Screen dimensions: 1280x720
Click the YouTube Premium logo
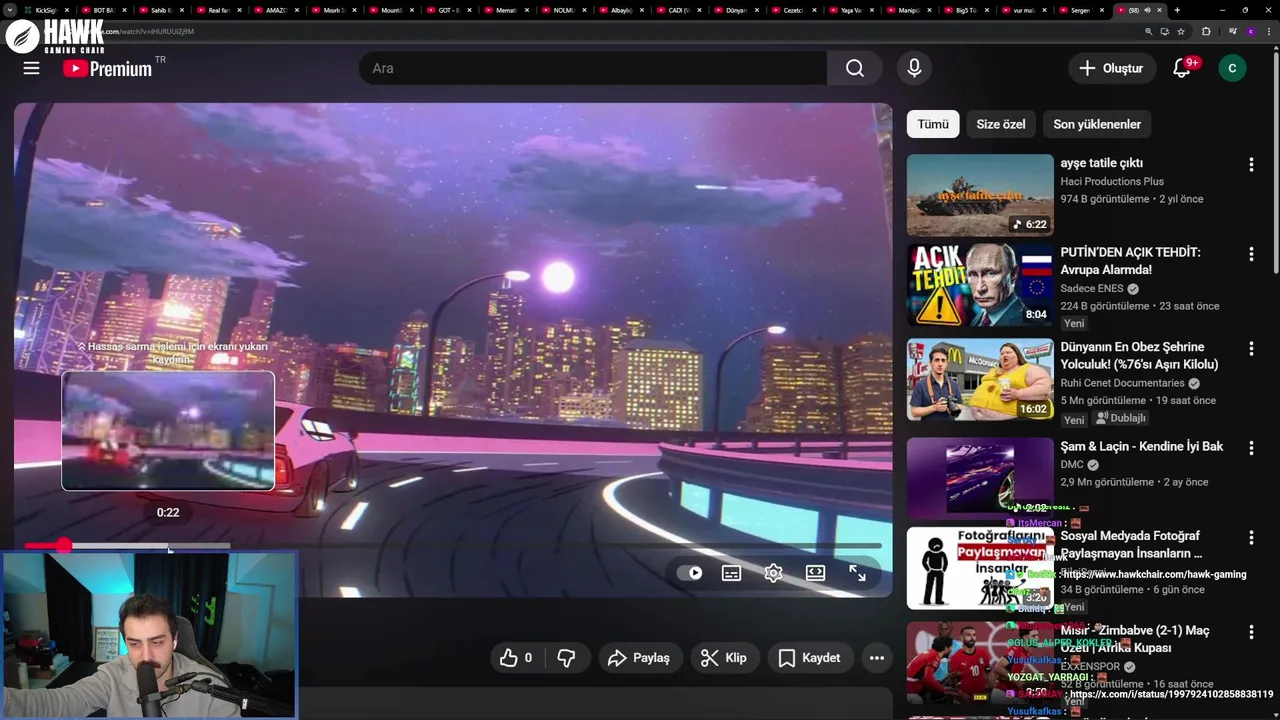coord(107,69)
